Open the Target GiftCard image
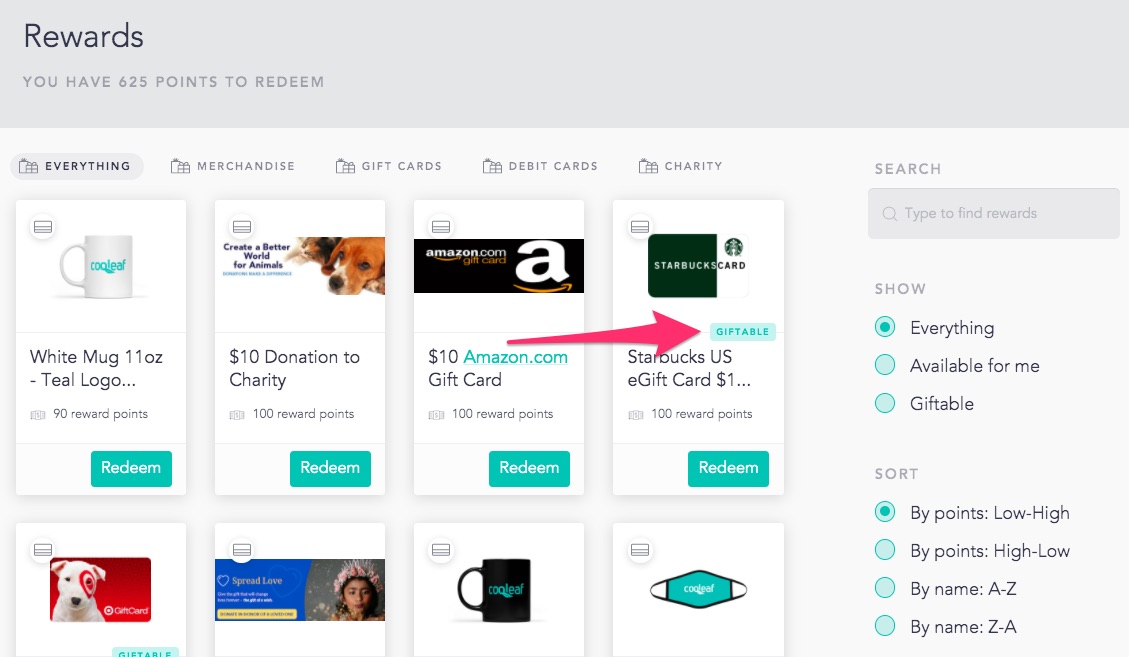The width and height of the screenshot is (1129, 657). tap(101, 589)
